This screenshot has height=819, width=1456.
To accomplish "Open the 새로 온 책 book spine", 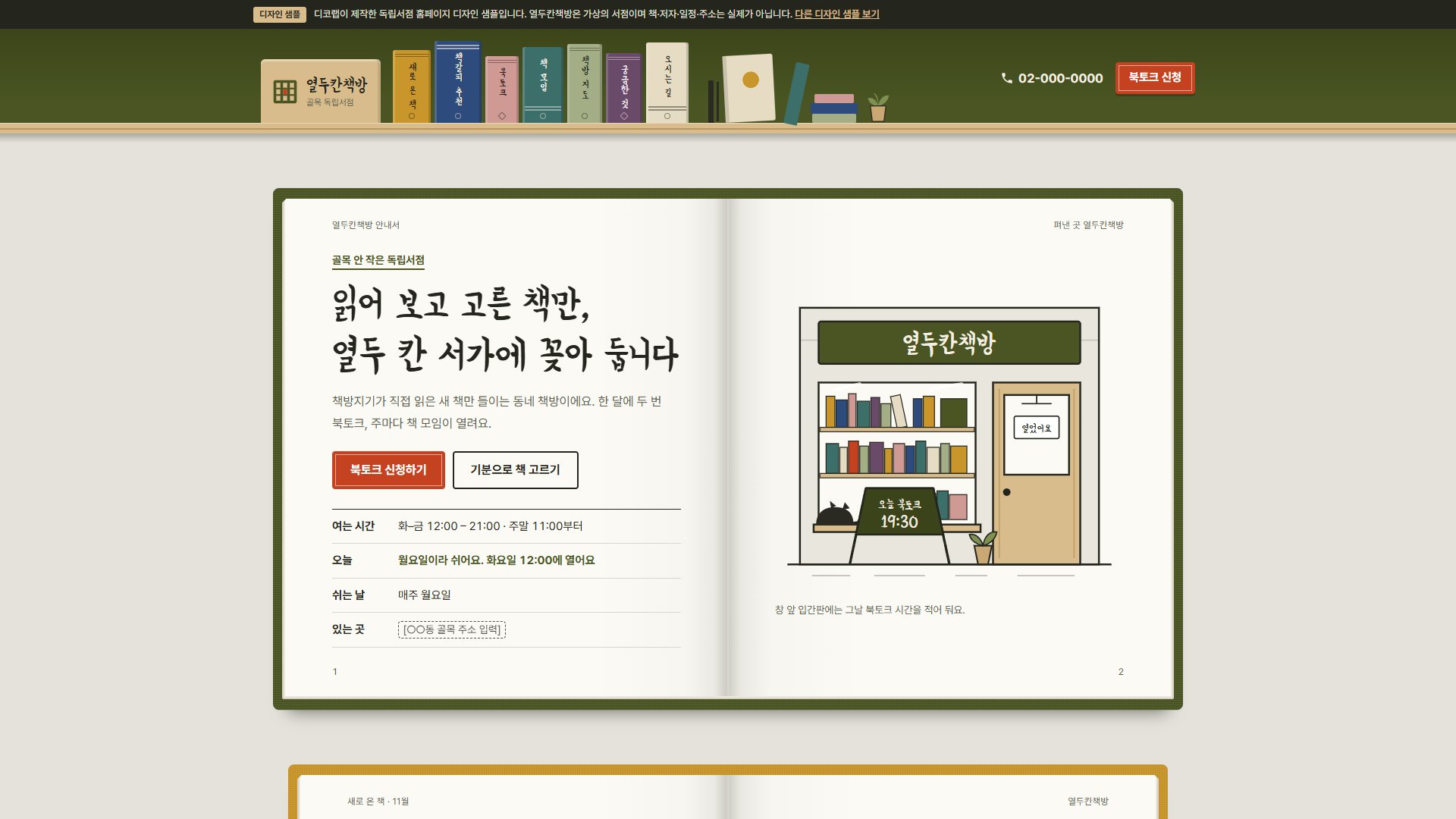I will click(x=412, y=86).
